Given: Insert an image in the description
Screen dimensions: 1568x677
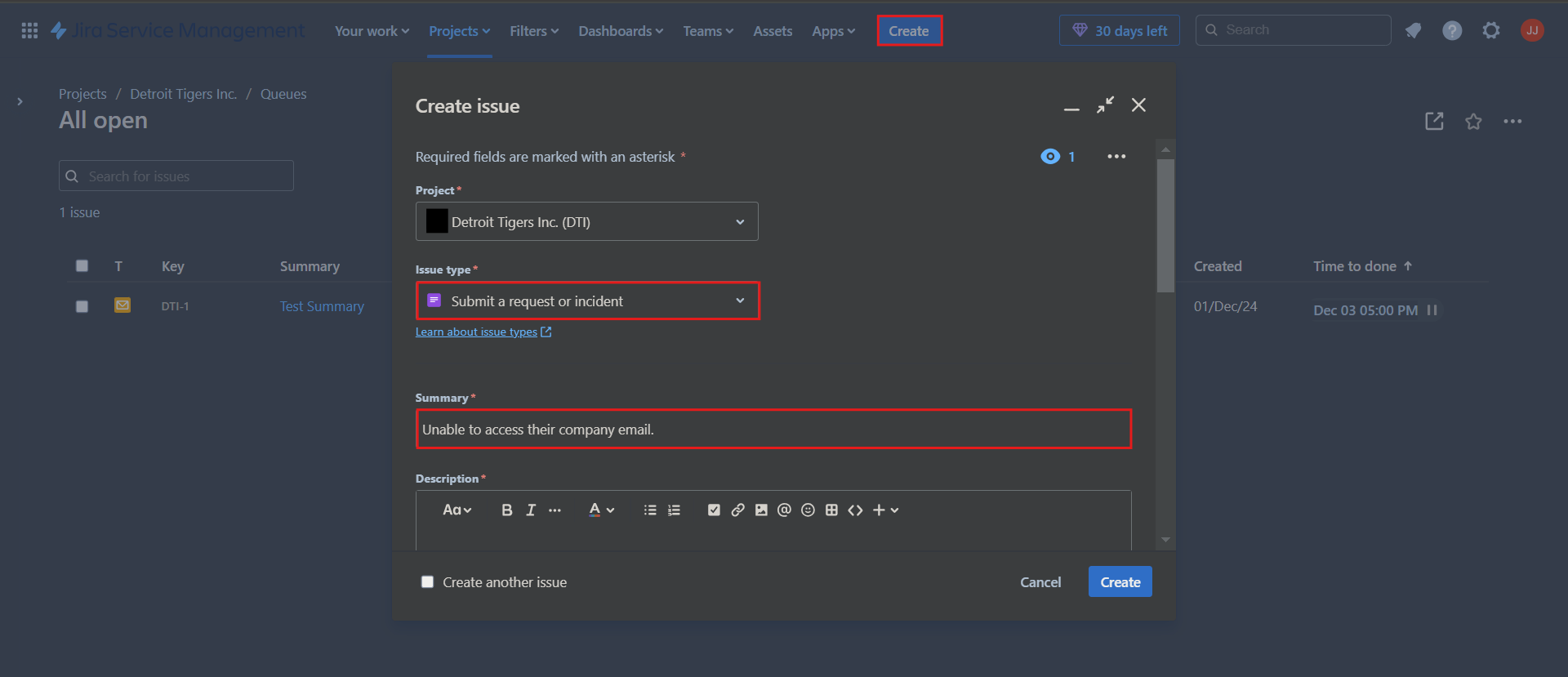Looking at the screenshot, I should pos(761,510).
